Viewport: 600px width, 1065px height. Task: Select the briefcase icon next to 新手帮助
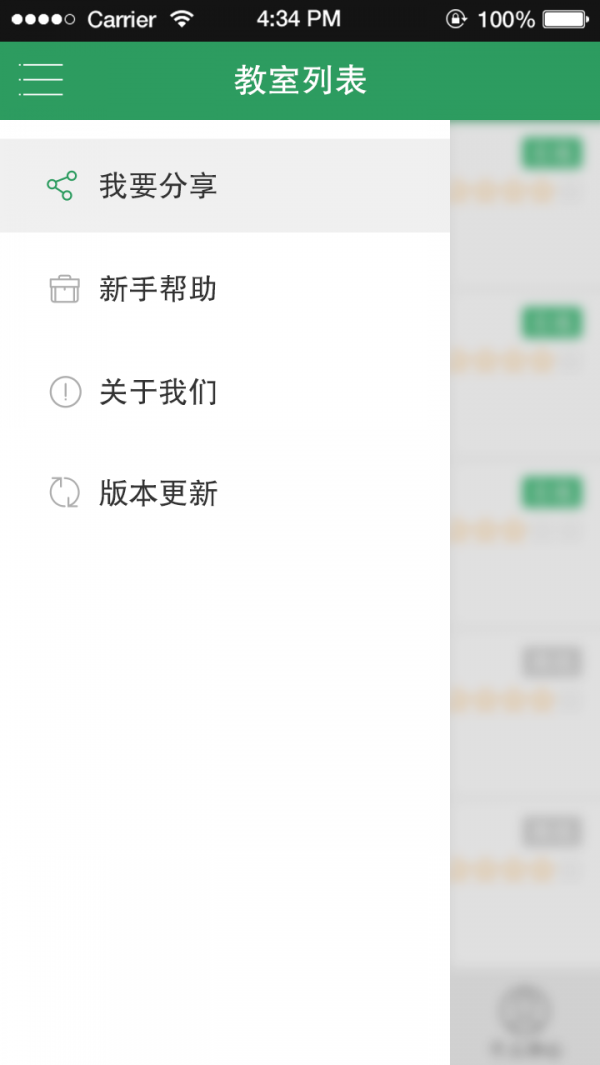64,289
